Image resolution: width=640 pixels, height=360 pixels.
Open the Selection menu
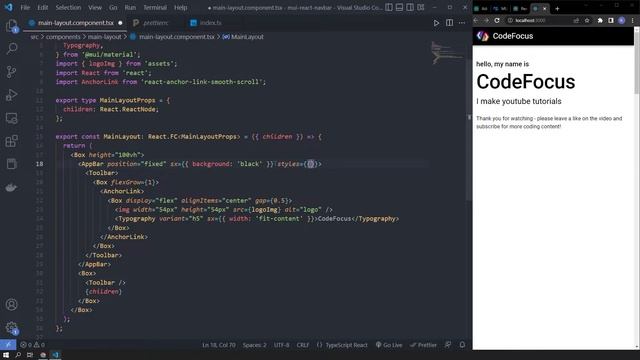tap(68, 7)
